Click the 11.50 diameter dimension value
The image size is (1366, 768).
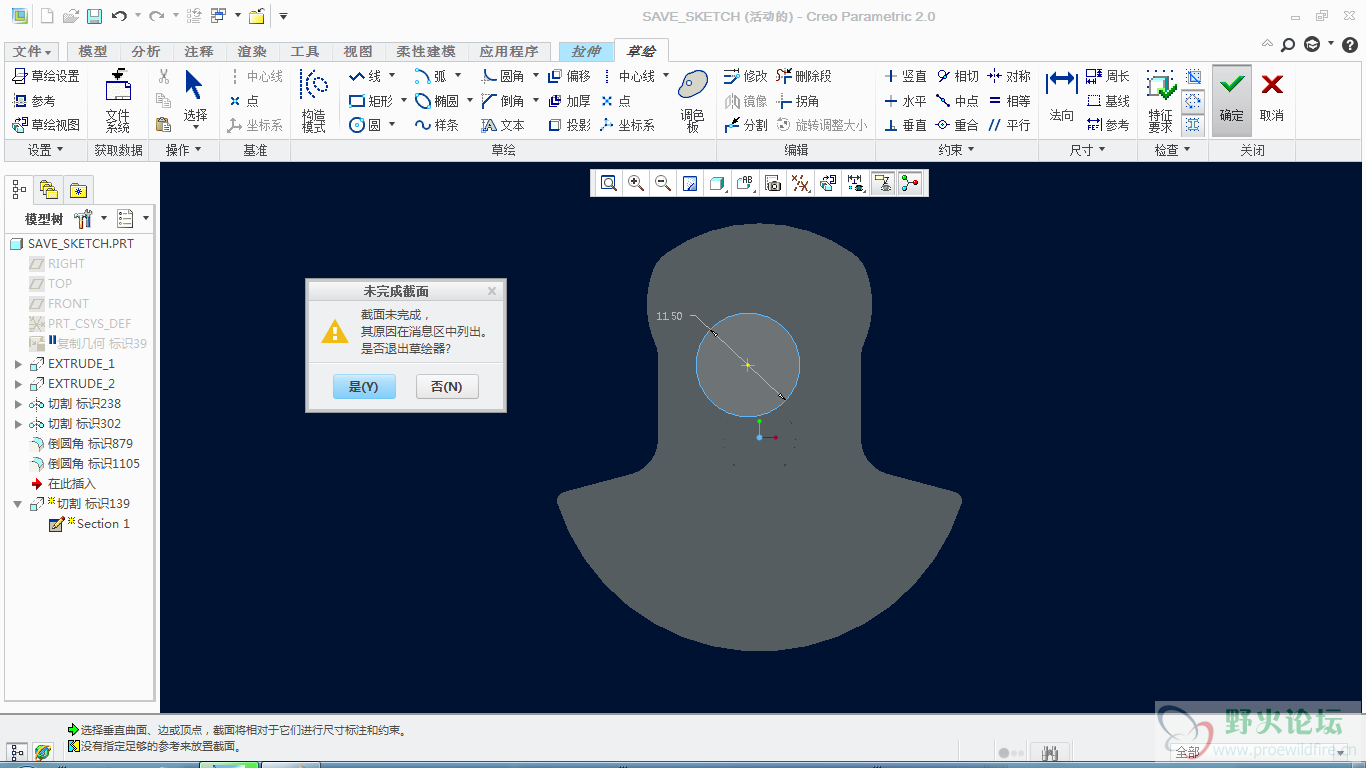pyautogui.click(x=669, y=316)
